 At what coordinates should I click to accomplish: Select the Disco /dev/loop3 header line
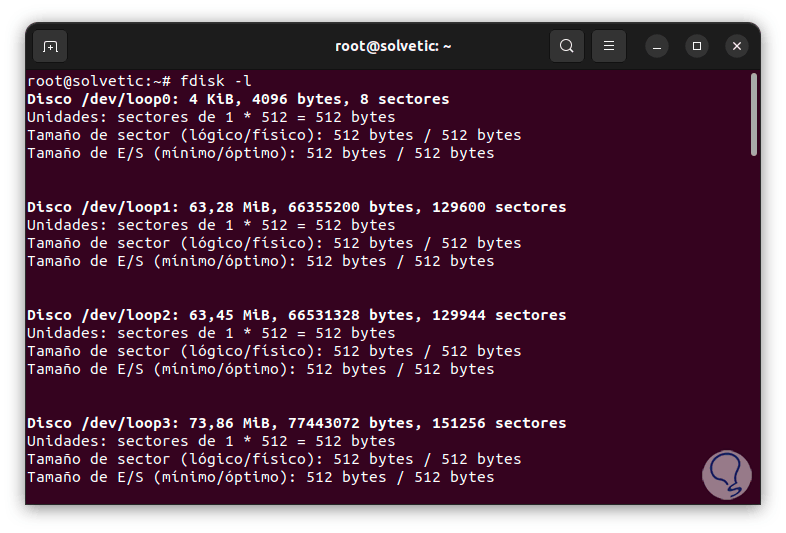tap(296, 423)
